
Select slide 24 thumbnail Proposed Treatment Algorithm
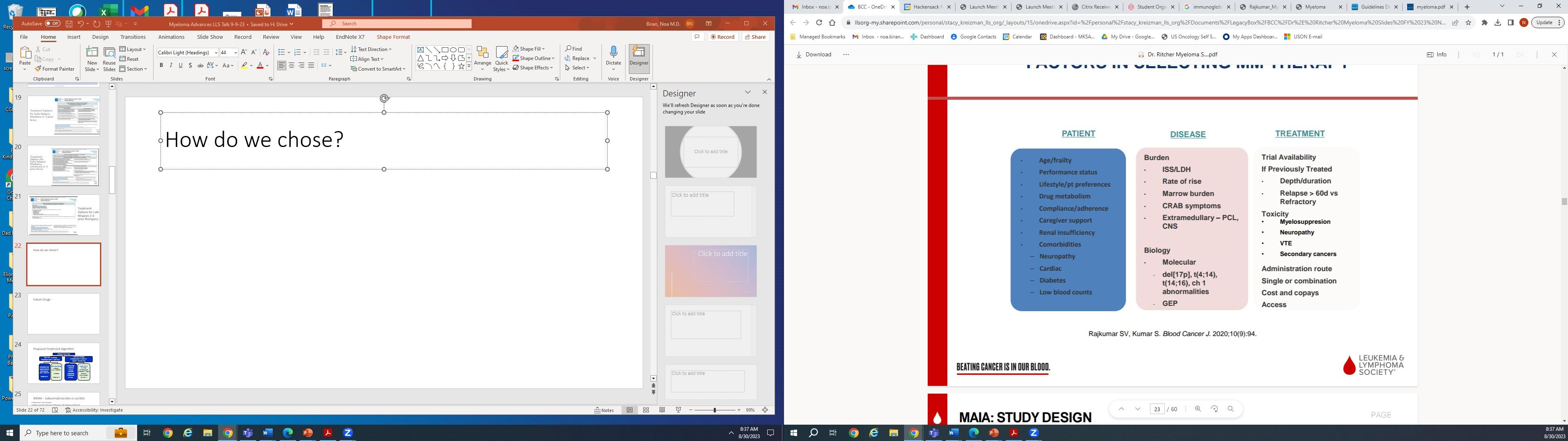point(63,364)
